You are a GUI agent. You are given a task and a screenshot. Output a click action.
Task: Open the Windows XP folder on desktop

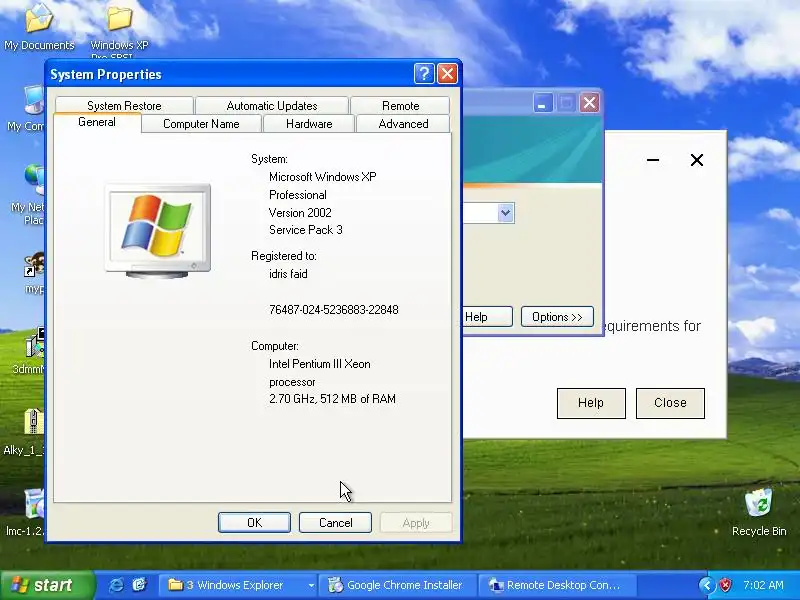coord(119,28)
